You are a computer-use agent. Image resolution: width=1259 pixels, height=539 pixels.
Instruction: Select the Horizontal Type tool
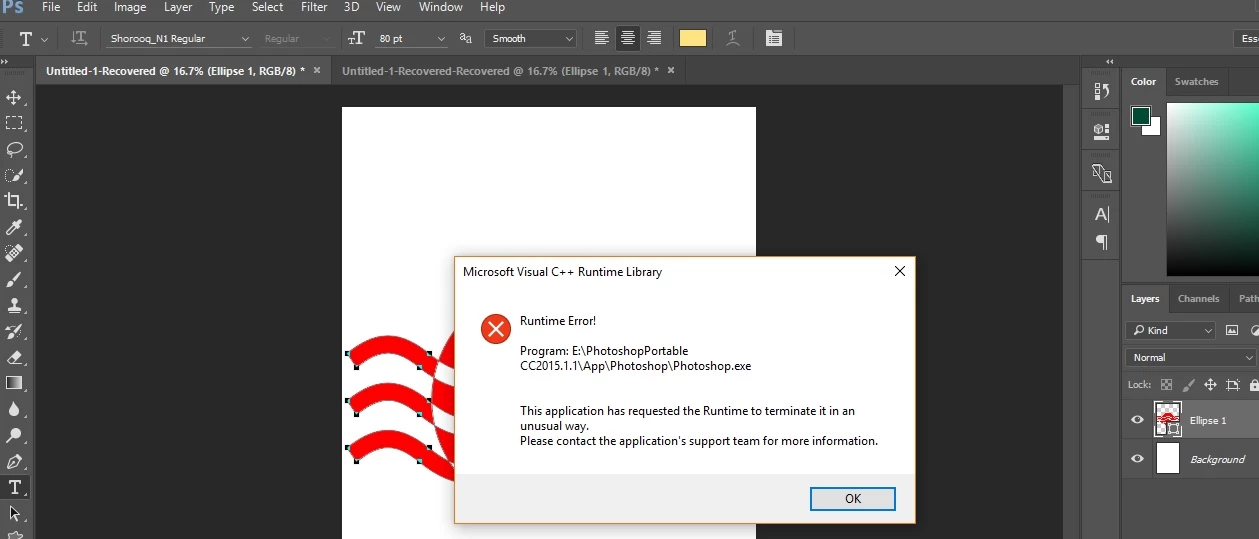coord(14,487)
